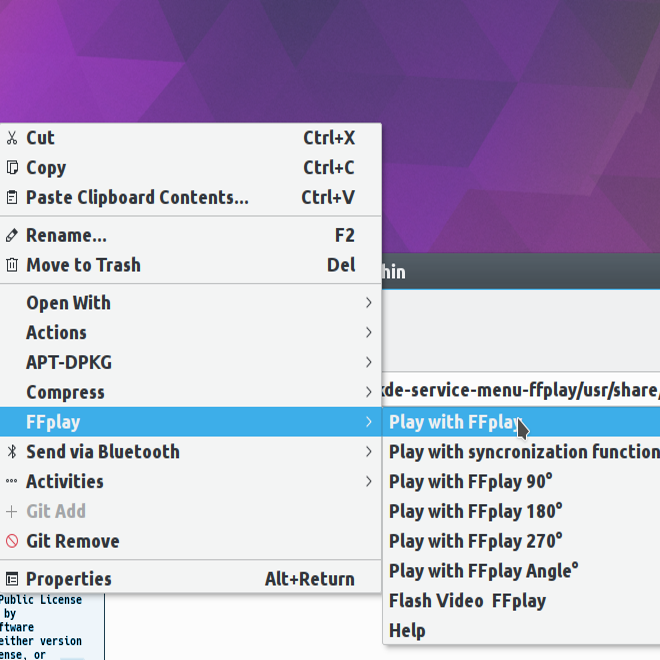660x660 pixels.
Task: Click the red Git Remove icon
Action: coord(12,541)
